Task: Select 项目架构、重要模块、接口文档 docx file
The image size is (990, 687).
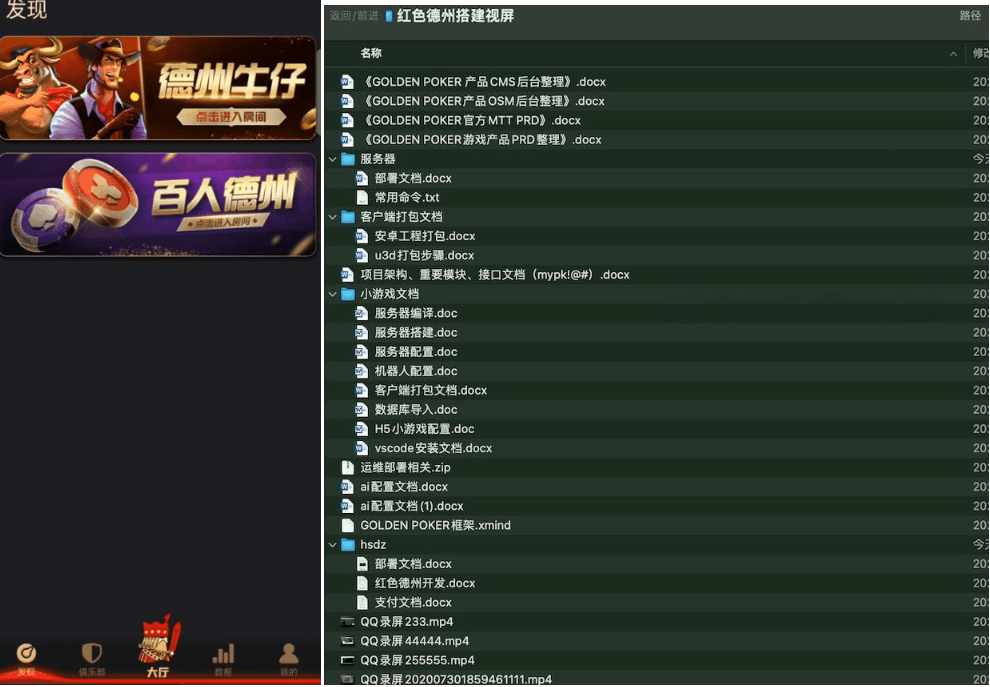Action: (x=494, y=275)
